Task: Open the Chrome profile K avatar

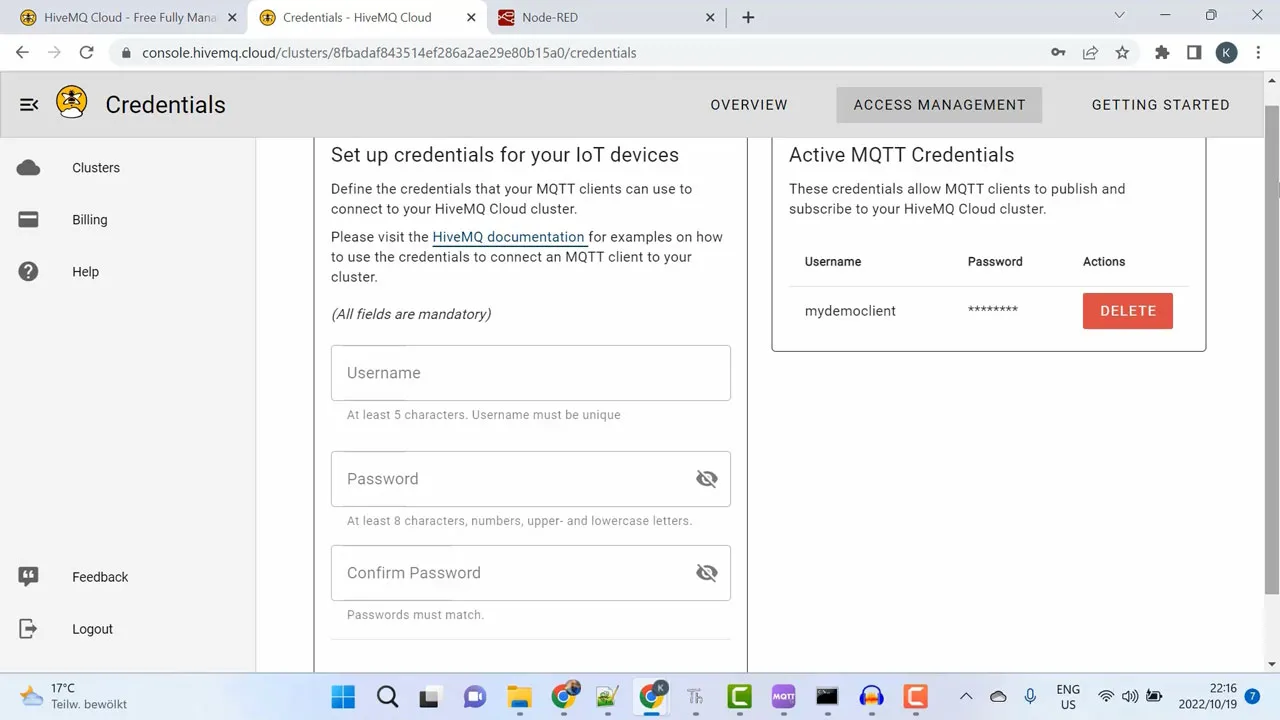Action: [x=1227, y=53]
